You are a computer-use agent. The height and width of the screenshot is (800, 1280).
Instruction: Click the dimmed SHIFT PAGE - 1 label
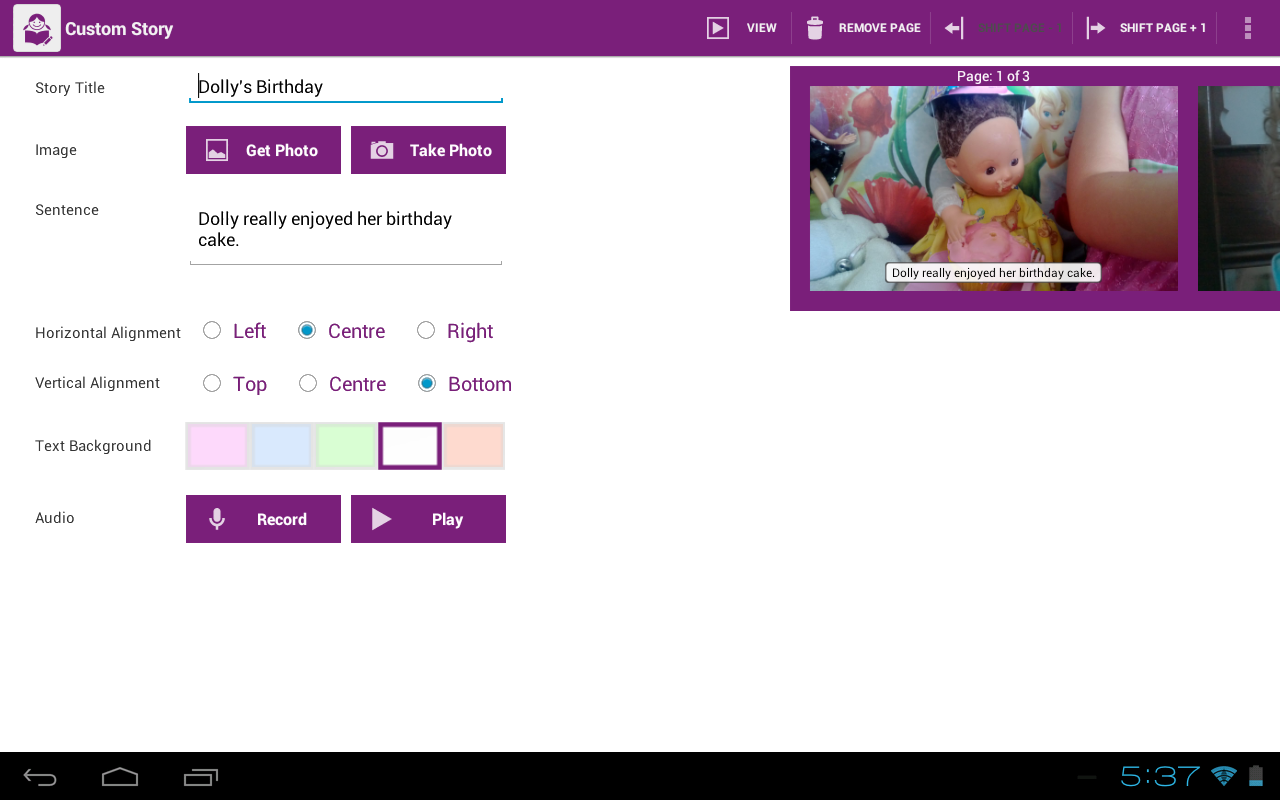pos(1021,28)
